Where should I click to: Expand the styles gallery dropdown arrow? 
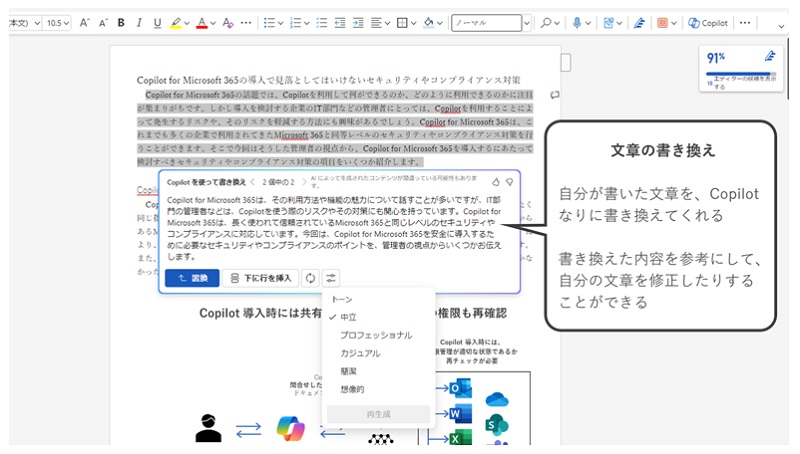[527, 23]
